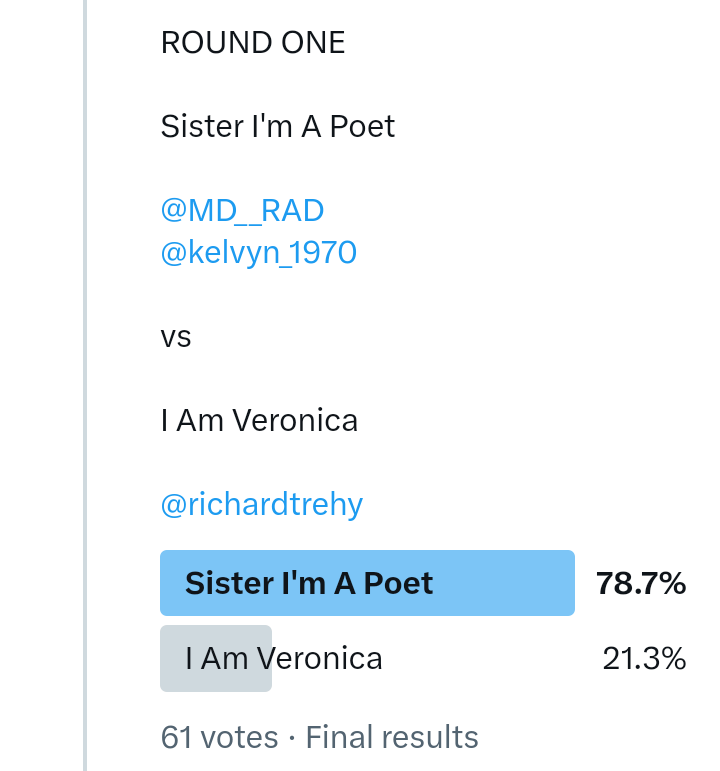Click the word "ROUND" in the heading
The height and width of the screenshot is (771, 720).
click(x=215, y=43)
